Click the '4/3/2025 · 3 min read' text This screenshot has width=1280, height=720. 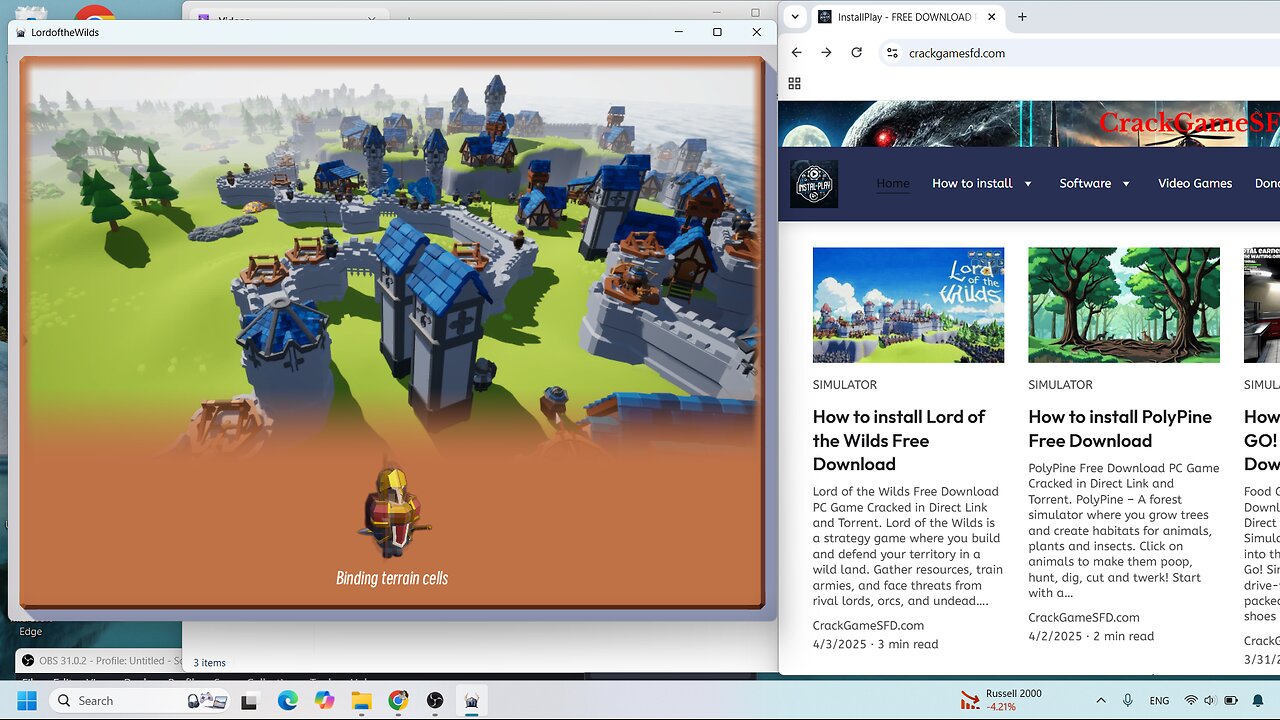click(x=875, y=644)
